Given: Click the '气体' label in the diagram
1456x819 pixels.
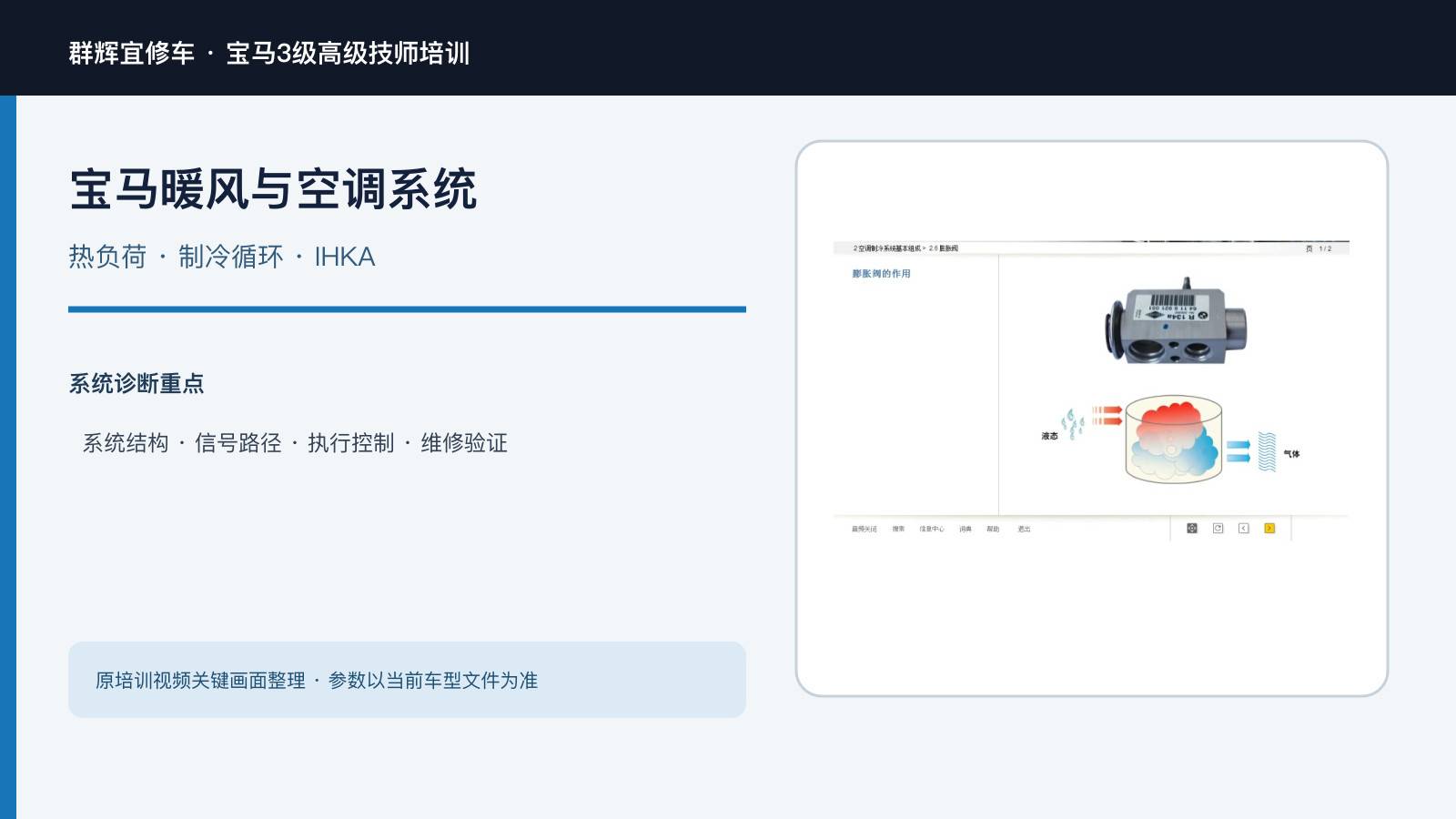Looking at the screenshot, I should point(1291,453).
